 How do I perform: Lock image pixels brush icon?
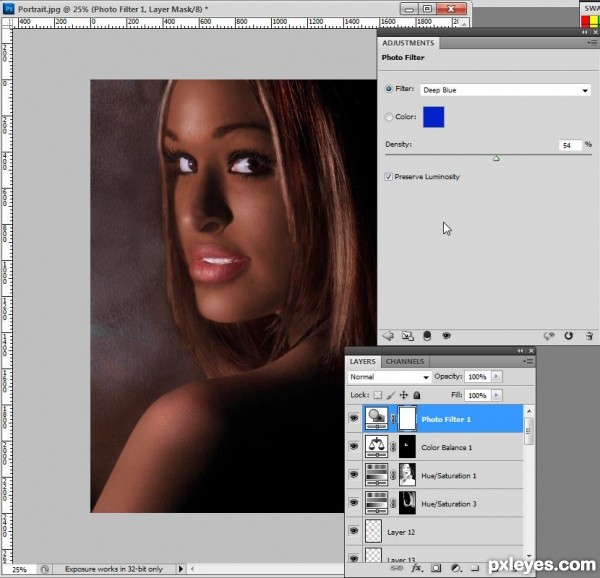pyautogui.click(x=391, y=395)
